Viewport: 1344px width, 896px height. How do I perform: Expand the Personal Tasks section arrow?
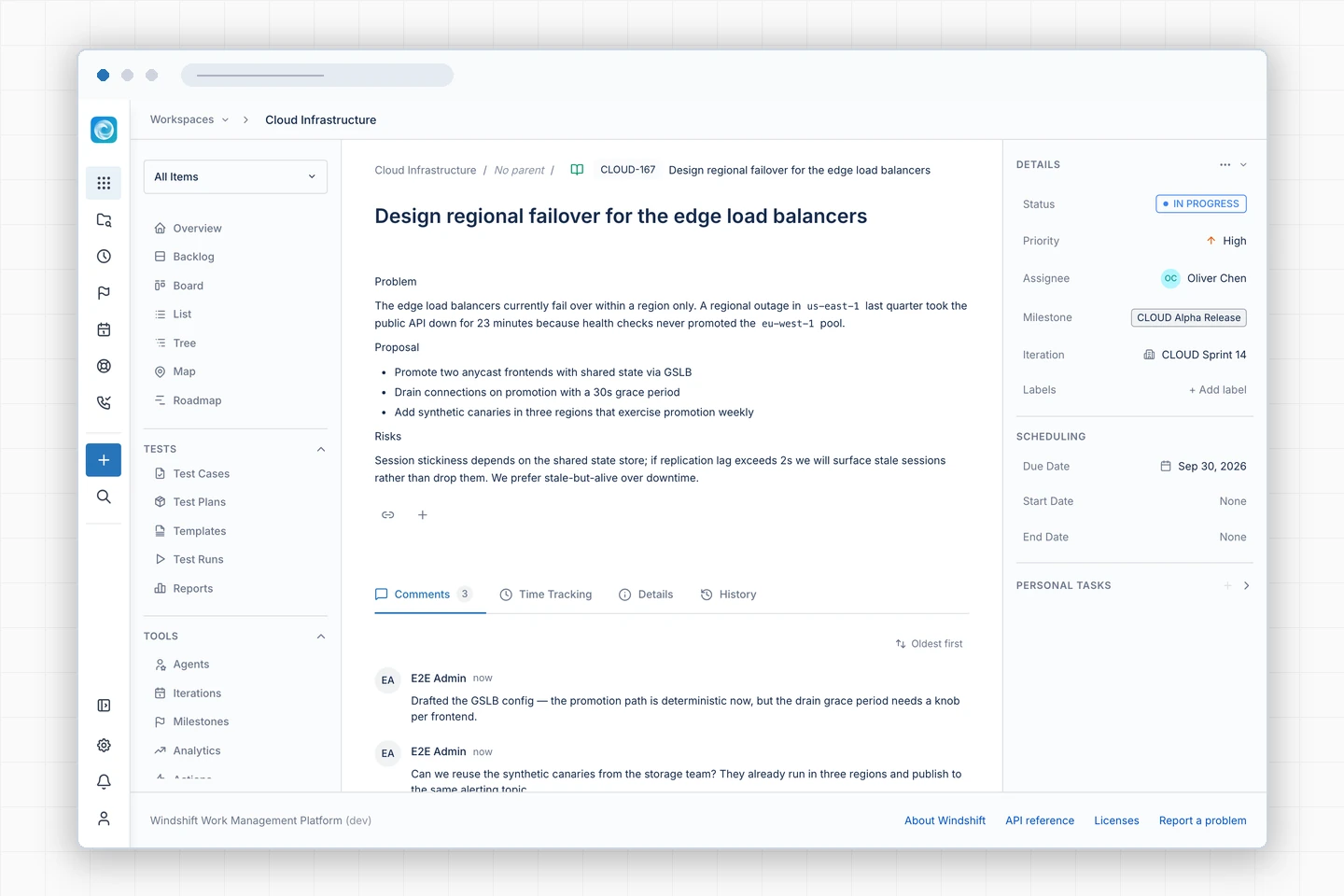[x=1247, y=586]
